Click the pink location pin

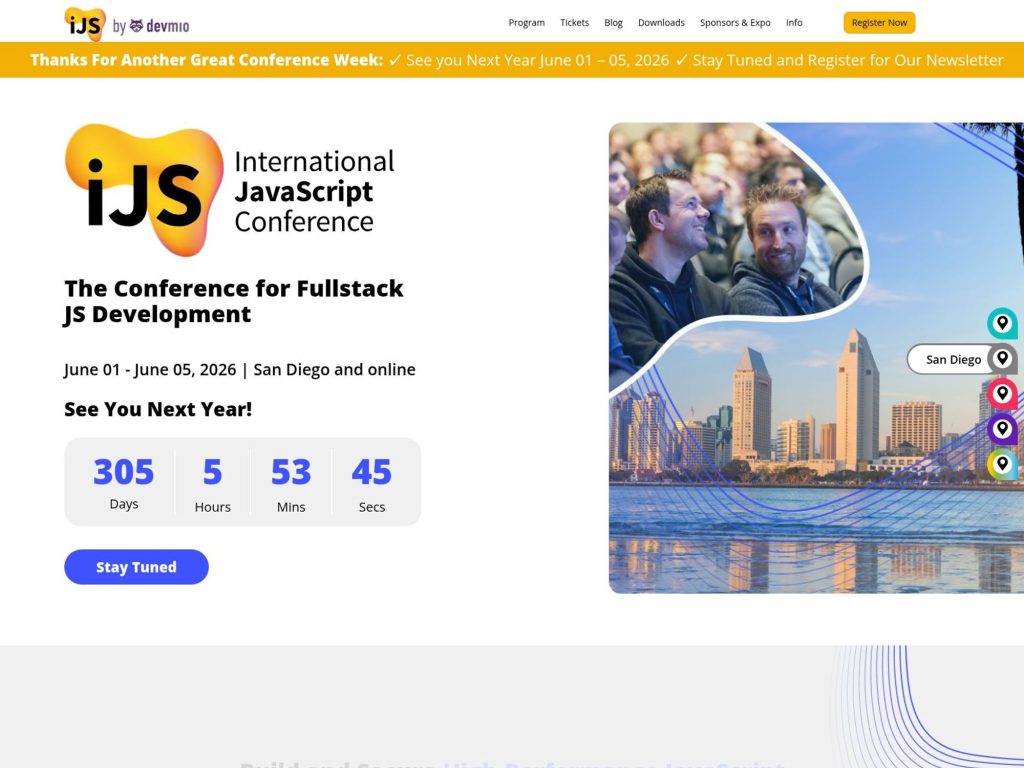pyautogui.click(x=1002, y=393)
